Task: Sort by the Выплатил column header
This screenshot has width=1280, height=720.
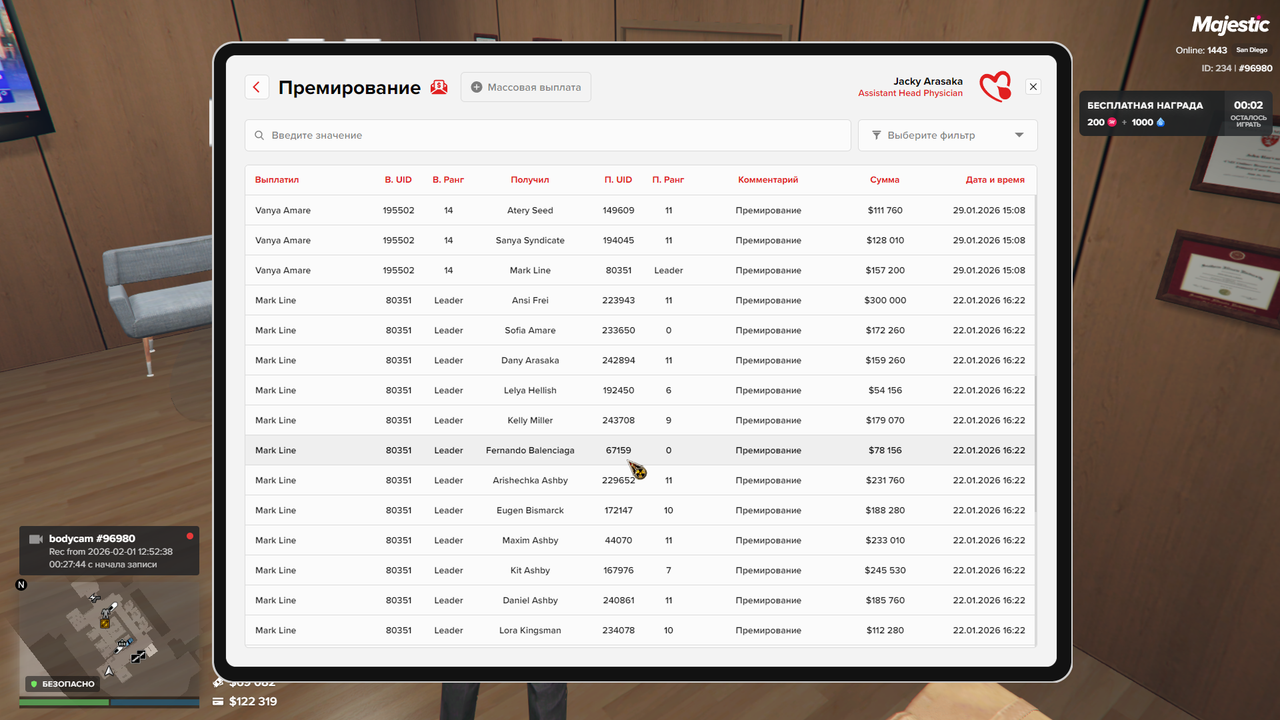Action: [277, 180]
